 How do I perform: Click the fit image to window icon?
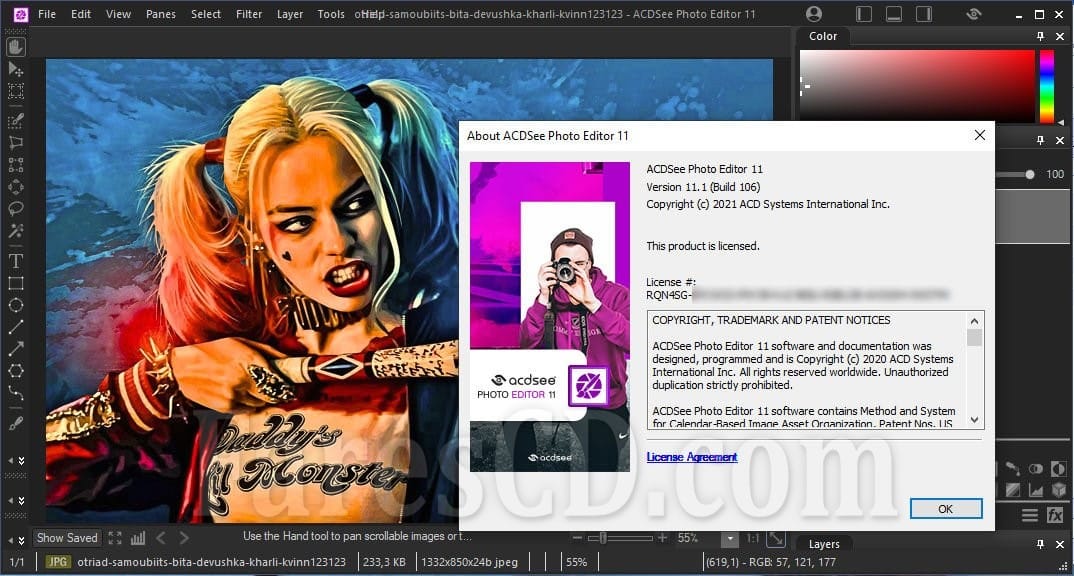(x=776, y=538)
